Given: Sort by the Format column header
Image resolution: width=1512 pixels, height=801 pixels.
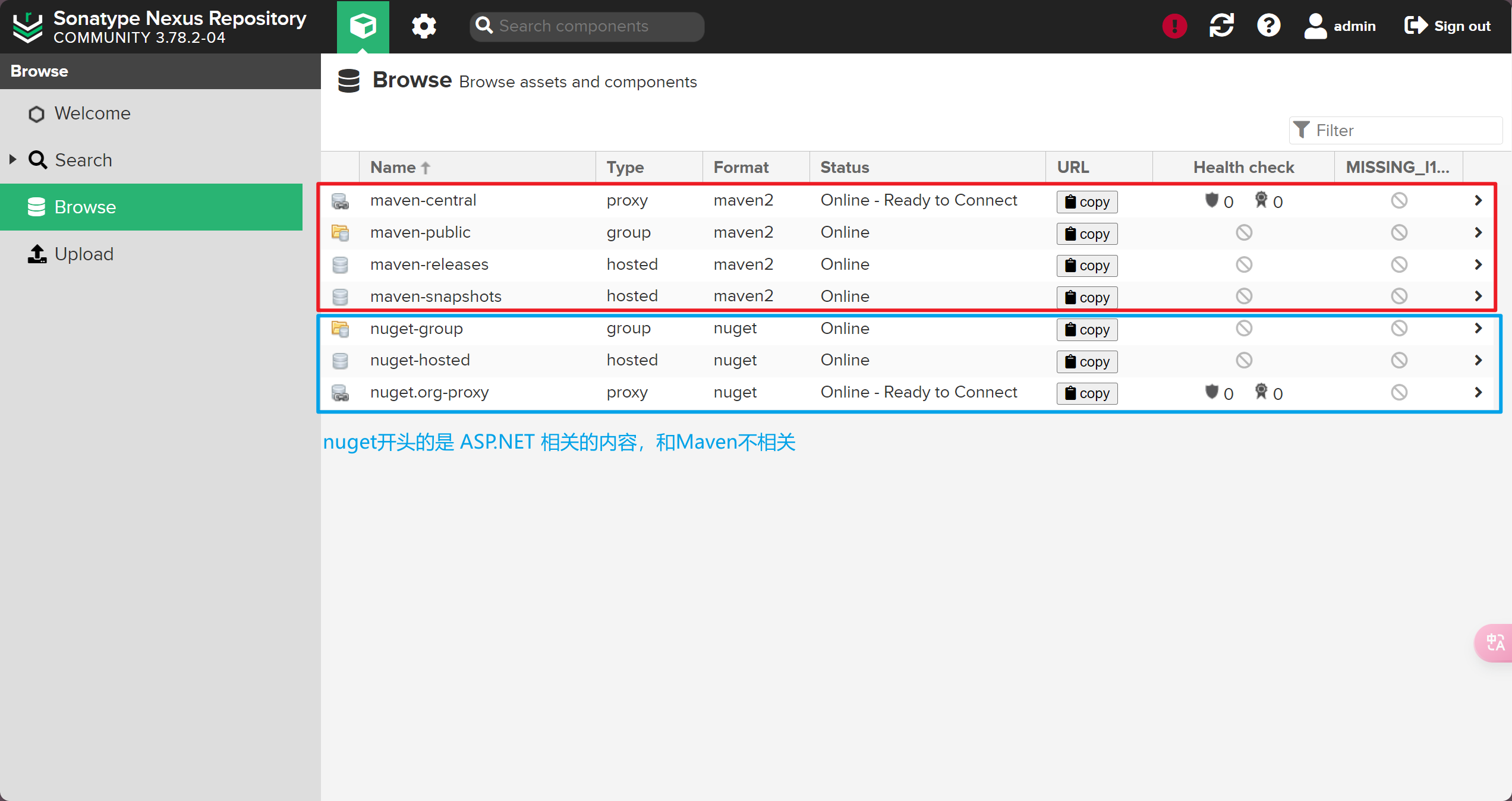Looking at the screenshot, I should pos(756,168).
